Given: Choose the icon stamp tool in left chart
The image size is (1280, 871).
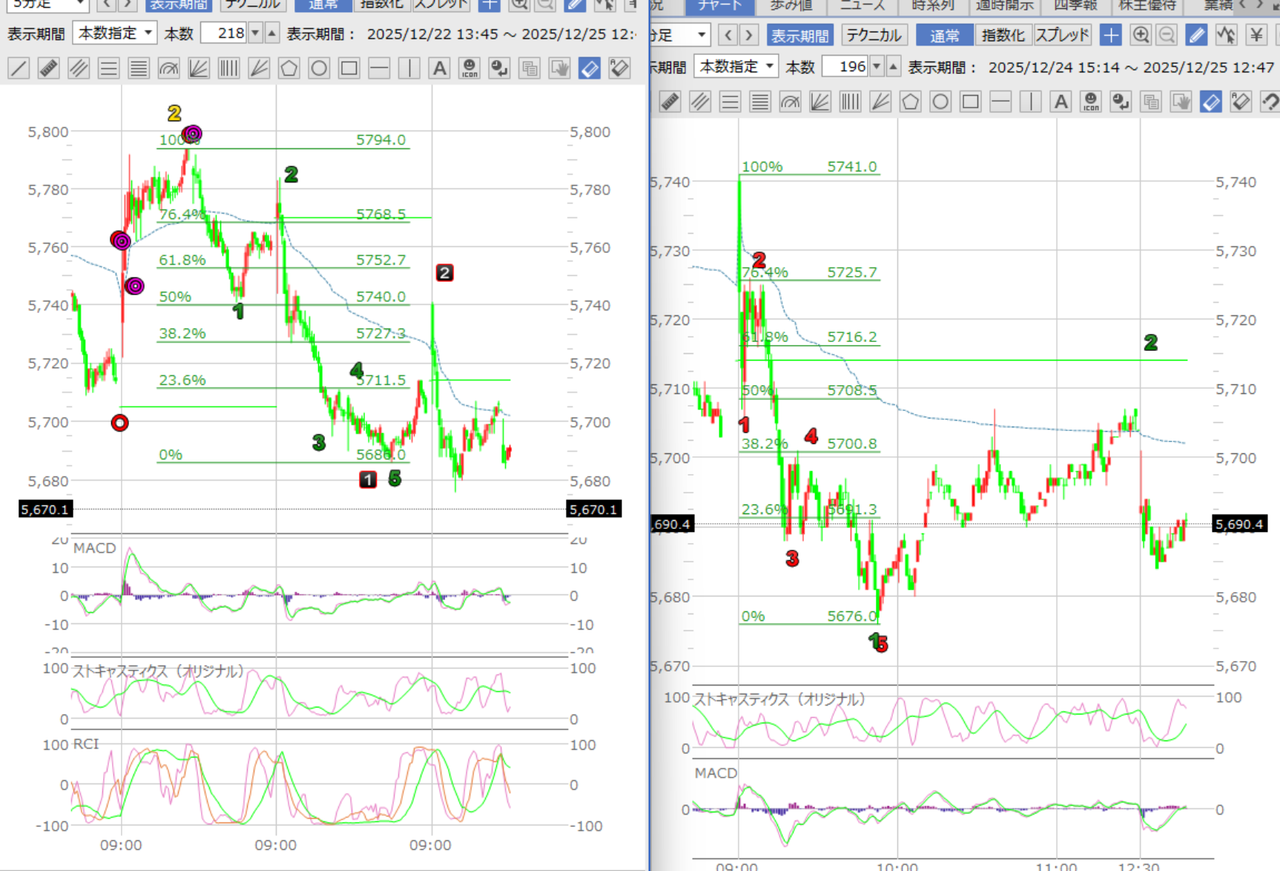Looking at the screenshot, I should 469,69.
